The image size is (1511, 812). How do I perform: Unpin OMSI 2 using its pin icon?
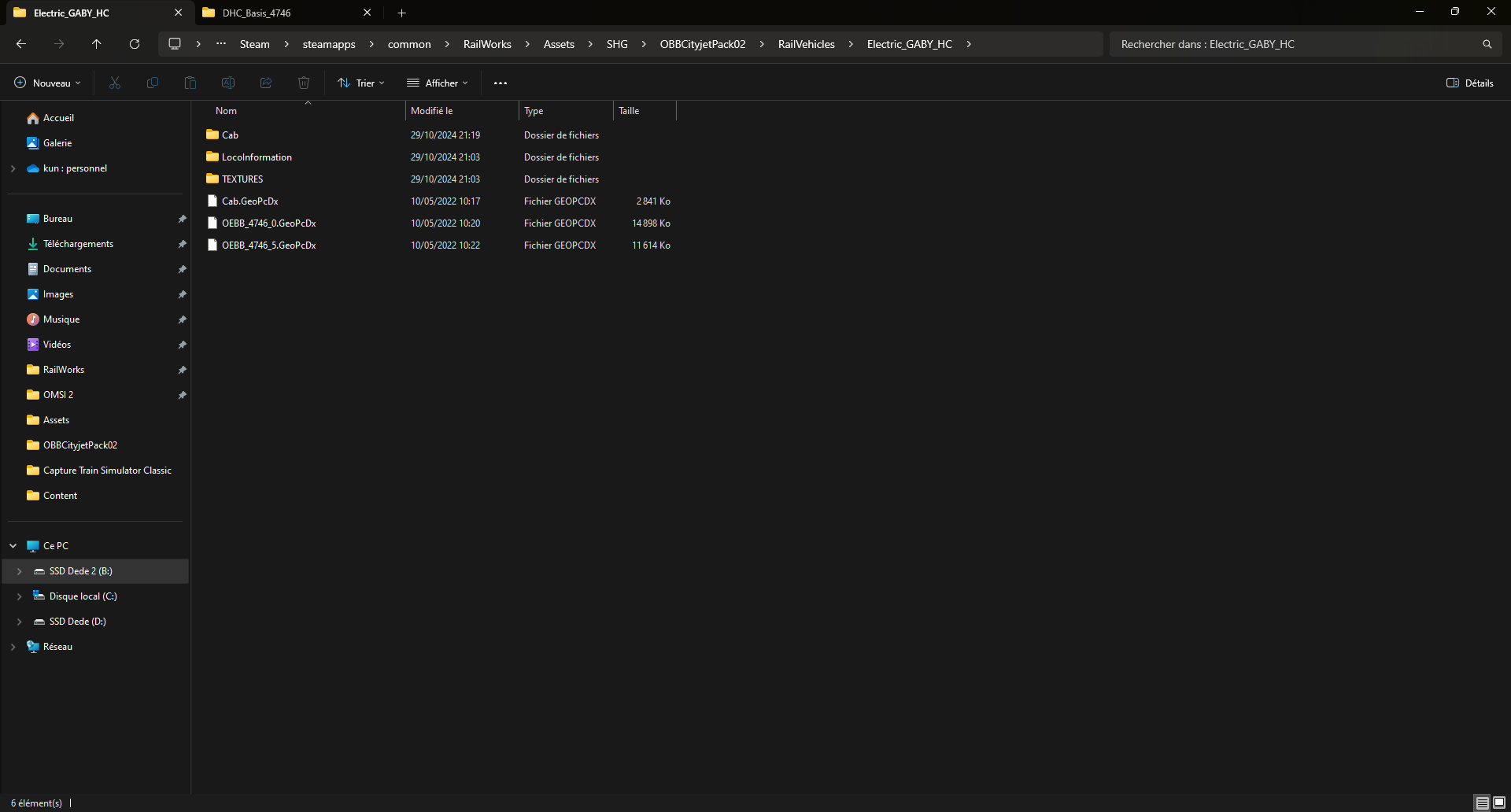[182, 395]
